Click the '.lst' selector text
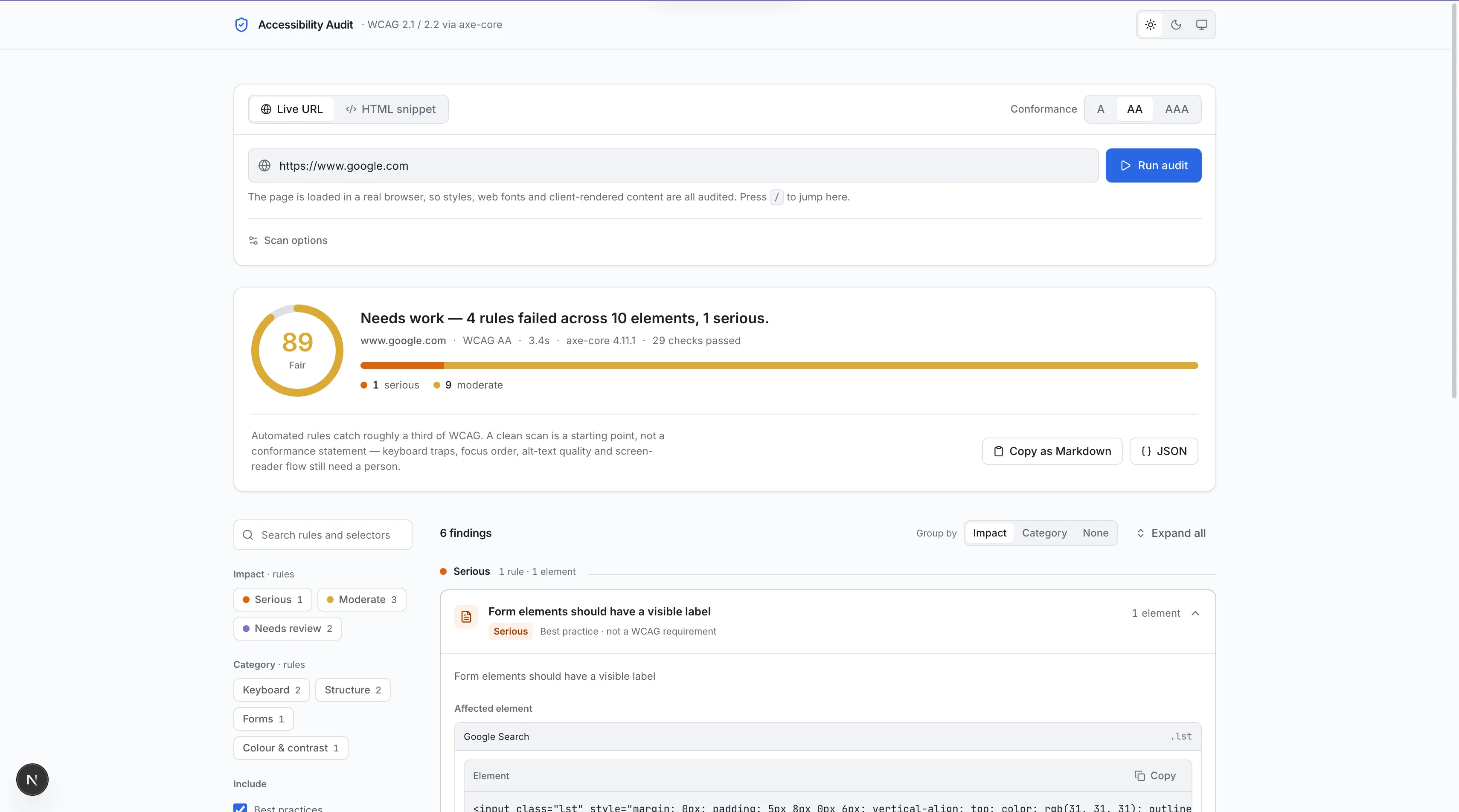1459x812 pixels. (x=1181, y=737)
